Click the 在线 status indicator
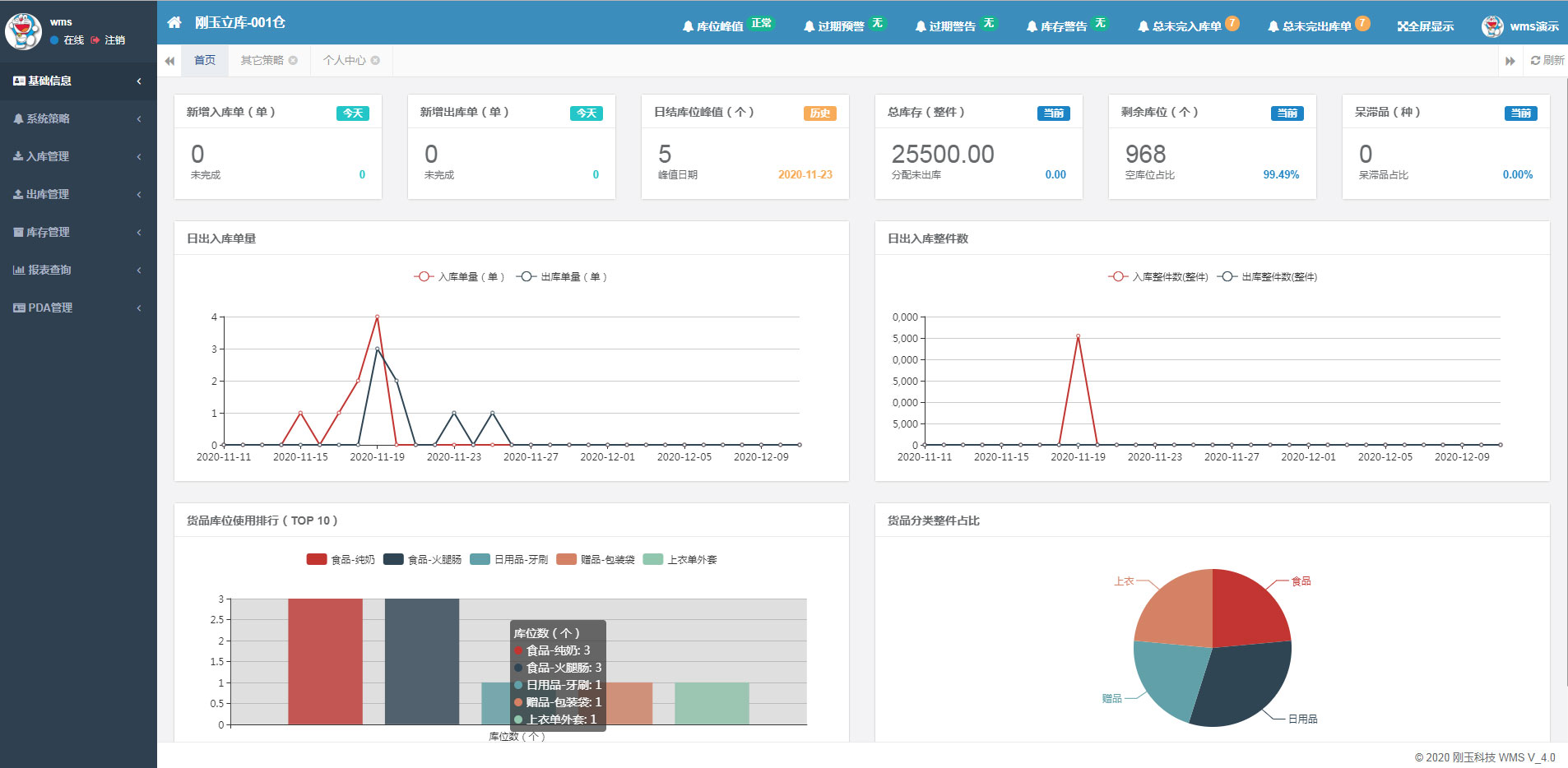 coord(67,39)
